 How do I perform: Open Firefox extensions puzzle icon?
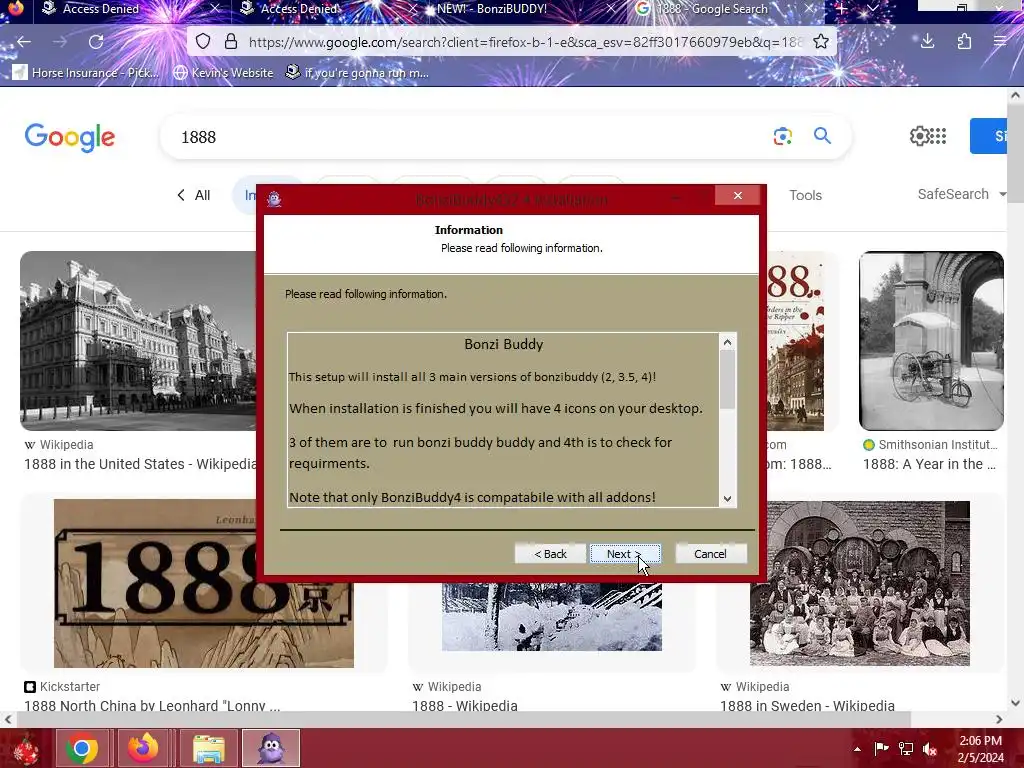tap(964, 42)
